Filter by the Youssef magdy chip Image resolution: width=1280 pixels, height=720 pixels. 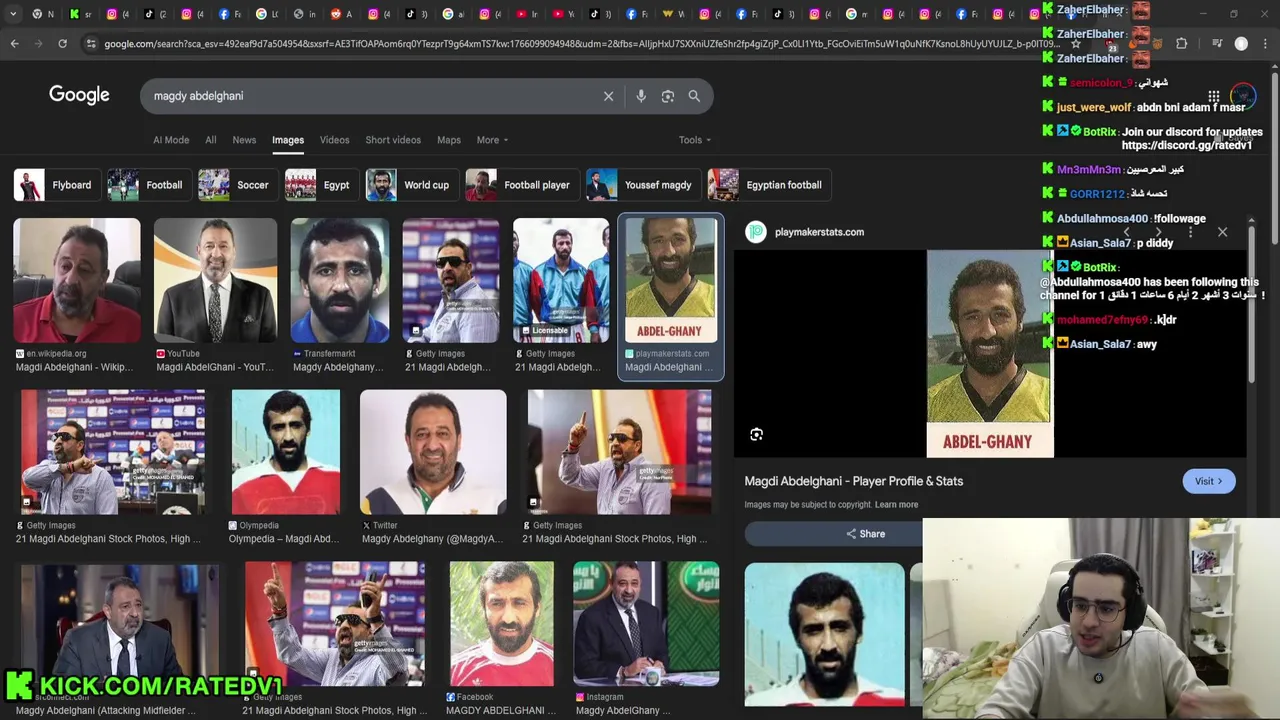tap(642, 185)
